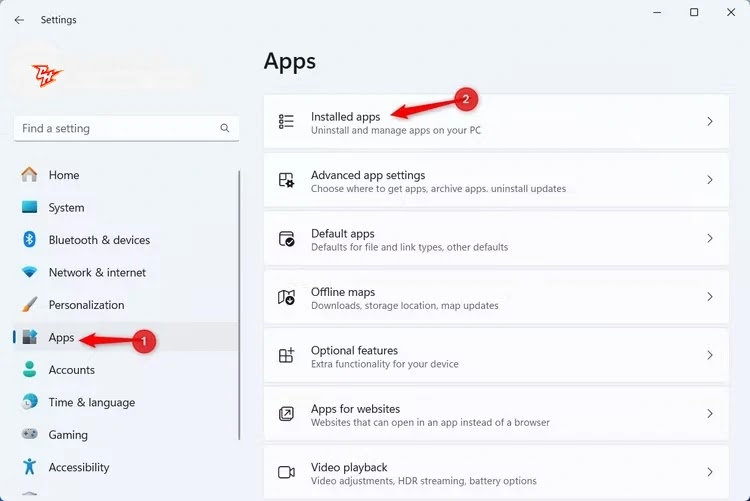Click the Personalization paintbrush icon
This screenshot has width=750, height=501.
[29, 304]
